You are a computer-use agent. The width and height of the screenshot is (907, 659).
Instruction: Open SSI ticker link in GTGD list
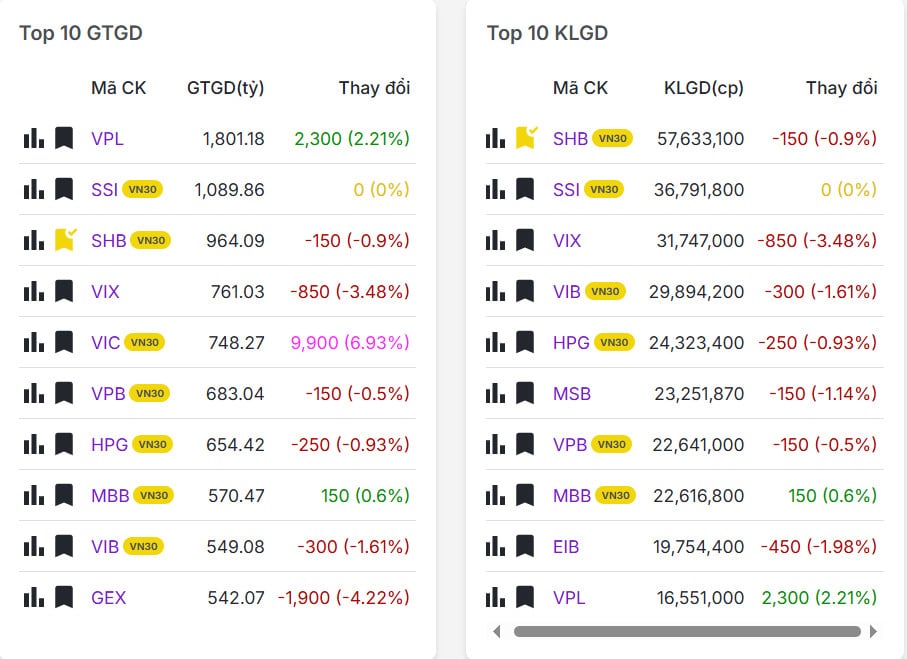point(104,189)
